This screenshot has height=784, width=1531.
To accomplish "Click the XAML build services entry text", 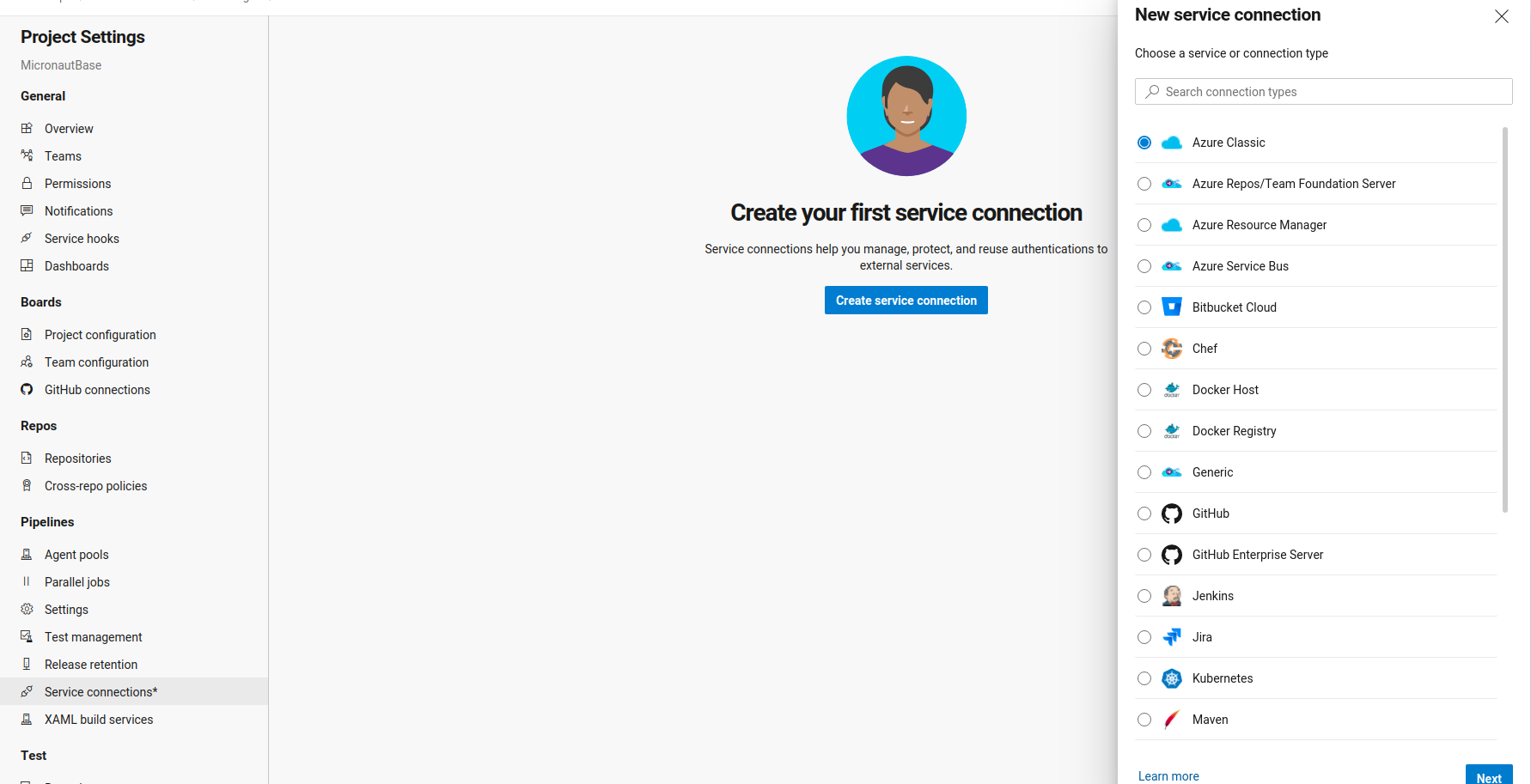I will 99,720.
